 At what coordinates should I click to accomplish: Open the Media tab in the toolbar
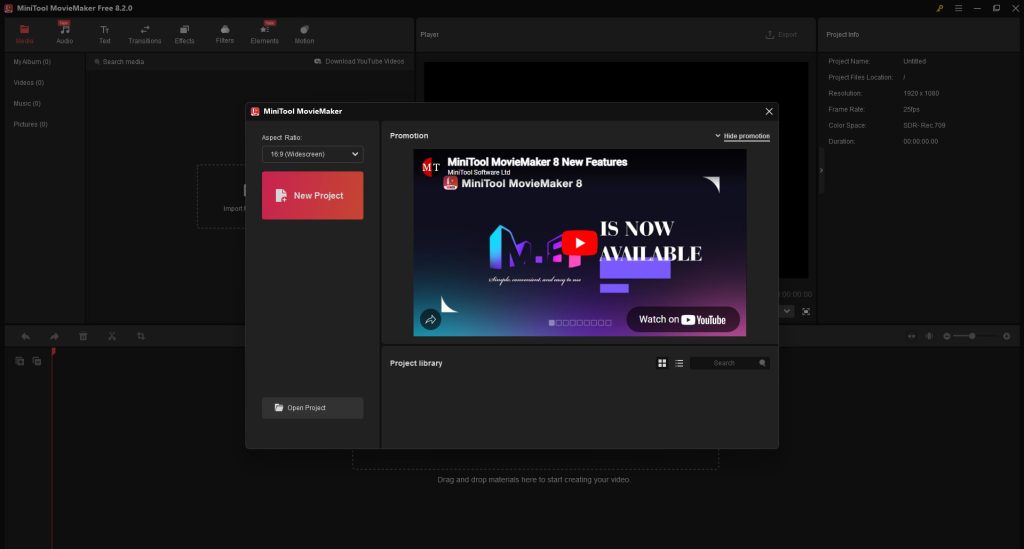24,34
